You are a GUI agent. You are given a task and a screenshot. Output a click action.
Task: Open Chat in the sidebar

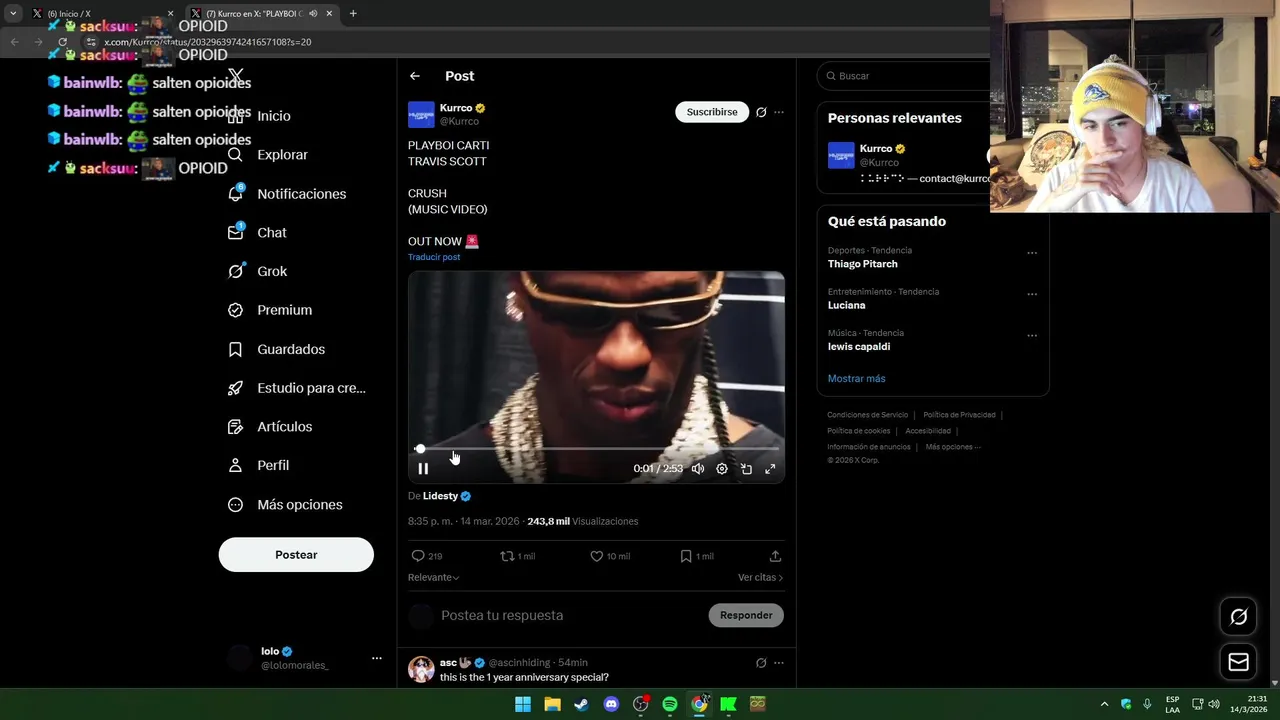coord(258,232)
